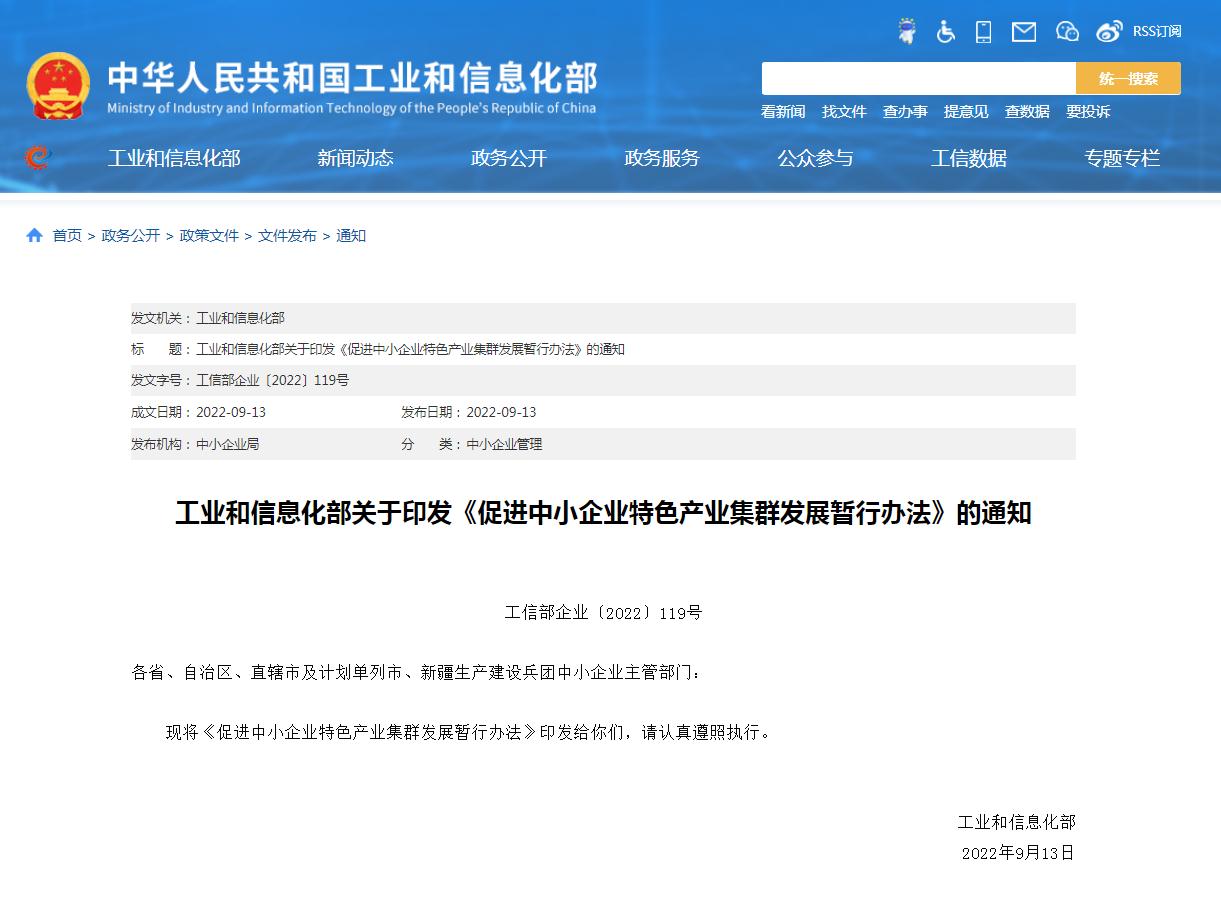Click the home icon in the breadcrumb
The width and height of the screenshot is (1221, 914).
coord(35,235)
